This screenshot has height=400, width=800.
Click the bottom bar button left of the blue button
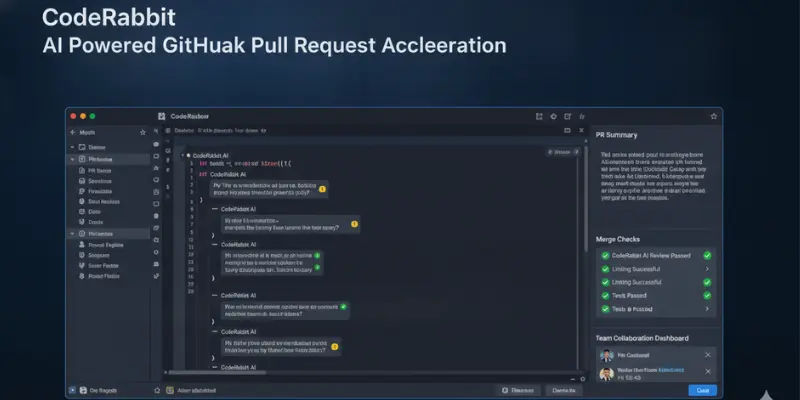click(564, 390)
